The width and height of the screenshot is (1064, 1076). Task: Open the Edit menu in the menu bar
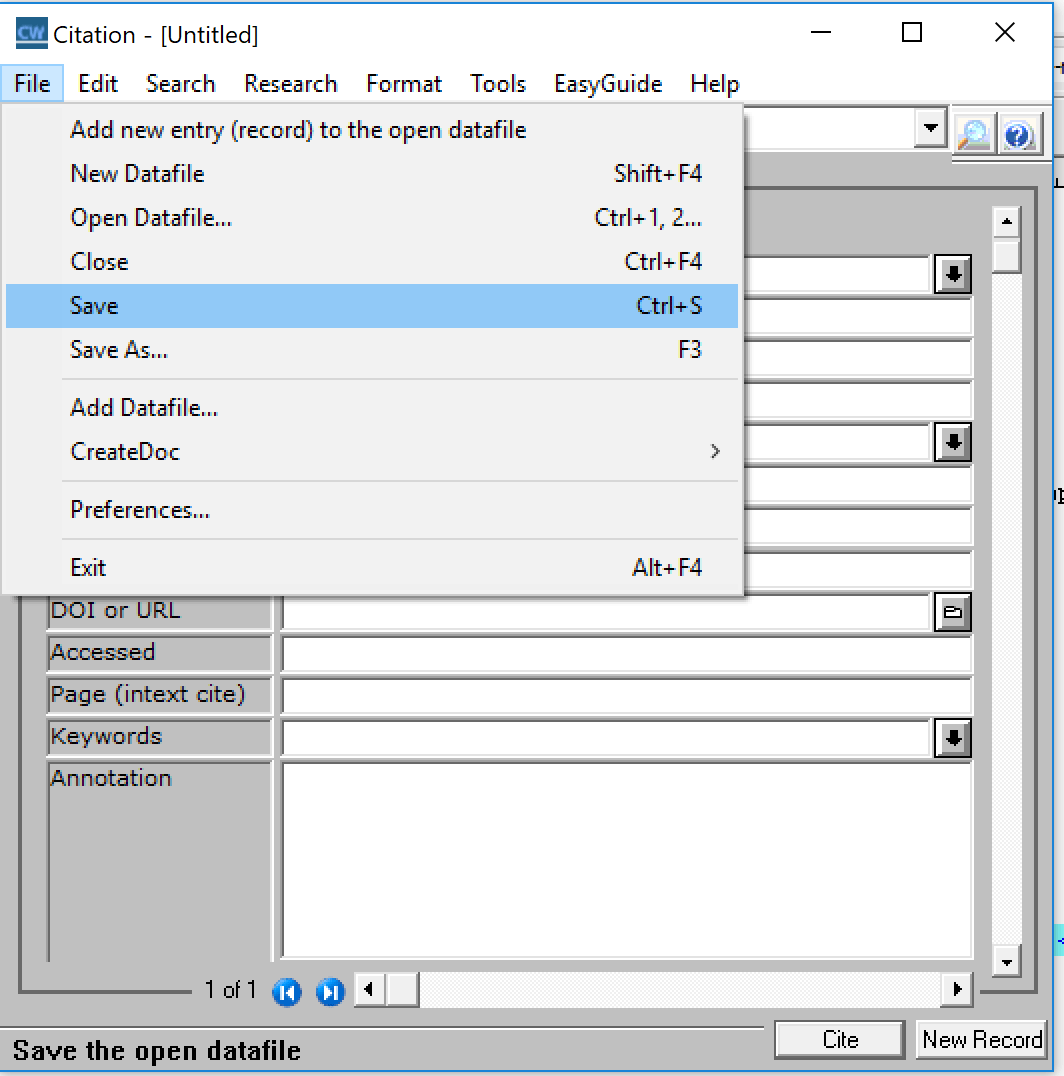tap(98, 84)
